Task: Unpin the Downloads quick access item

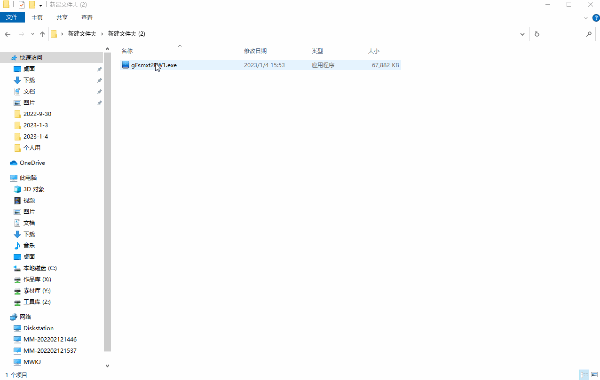Action: (99, 80)
